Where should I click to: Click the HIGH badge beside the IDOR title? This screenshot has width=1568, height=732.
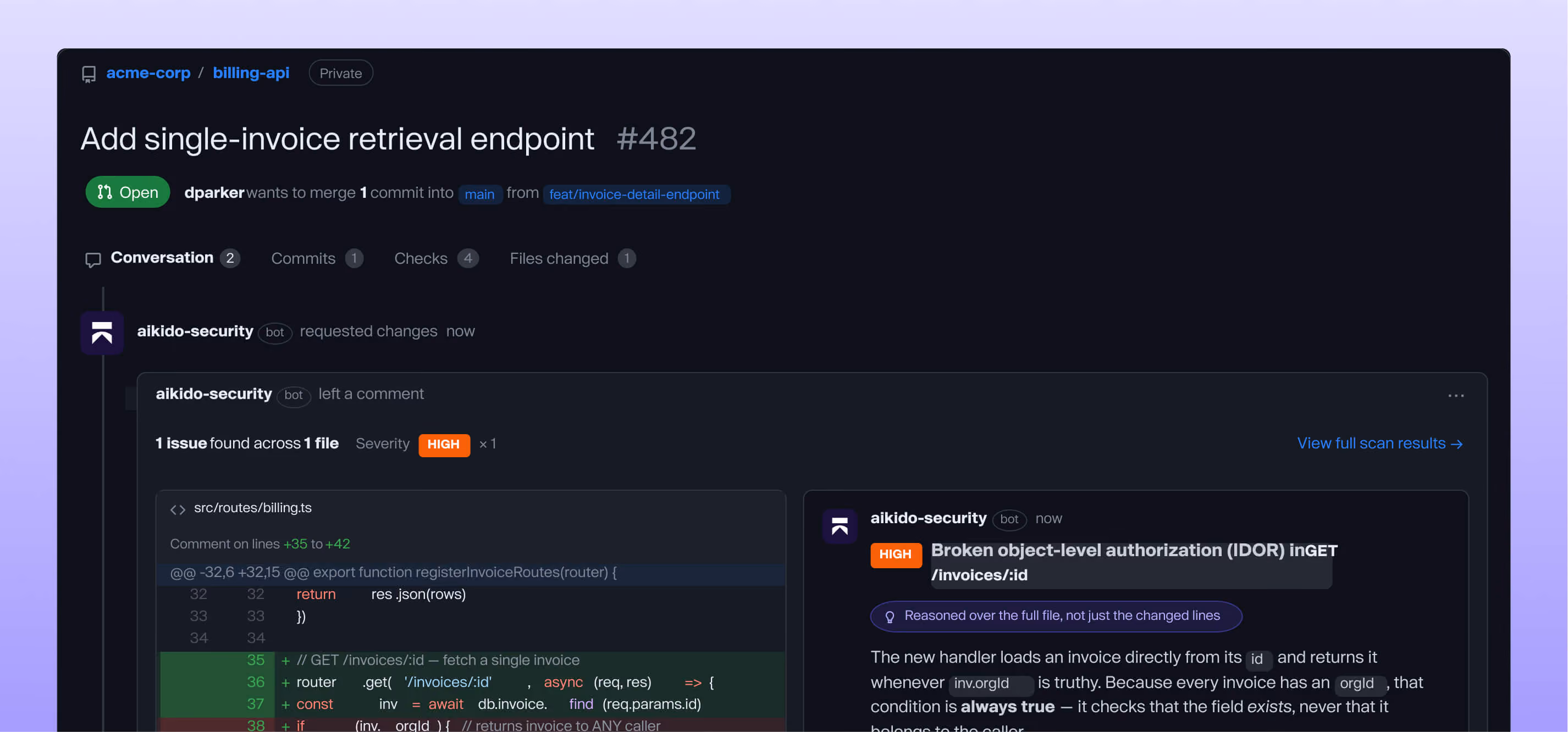[896, 554]
